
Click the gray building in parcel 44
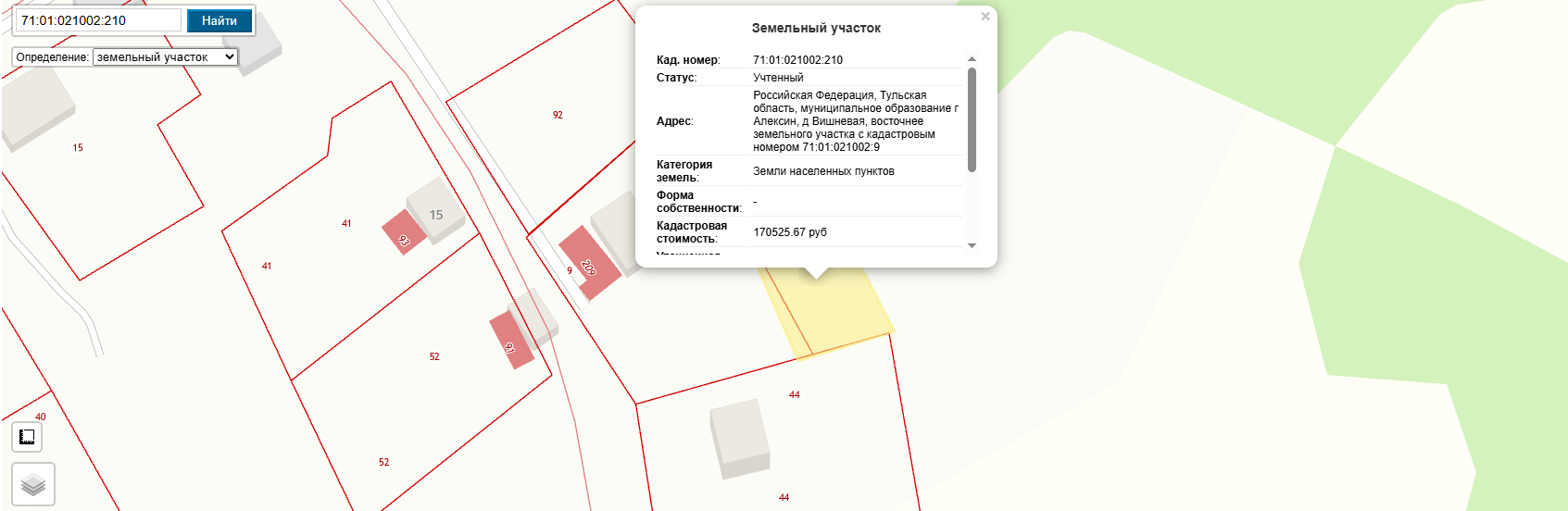point(740,438)
